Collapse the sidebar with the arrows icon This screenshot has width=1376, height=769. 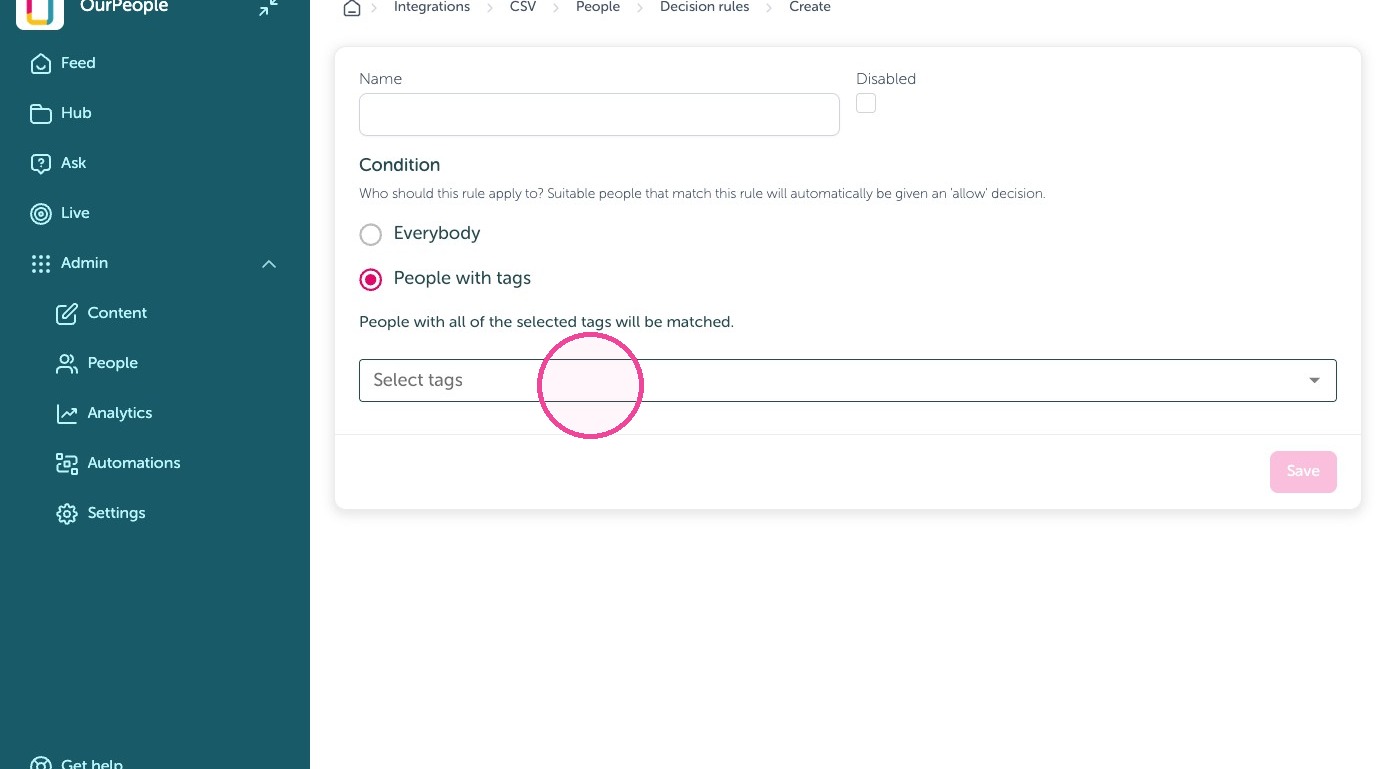pyautogui.click(x=268, y=8)
